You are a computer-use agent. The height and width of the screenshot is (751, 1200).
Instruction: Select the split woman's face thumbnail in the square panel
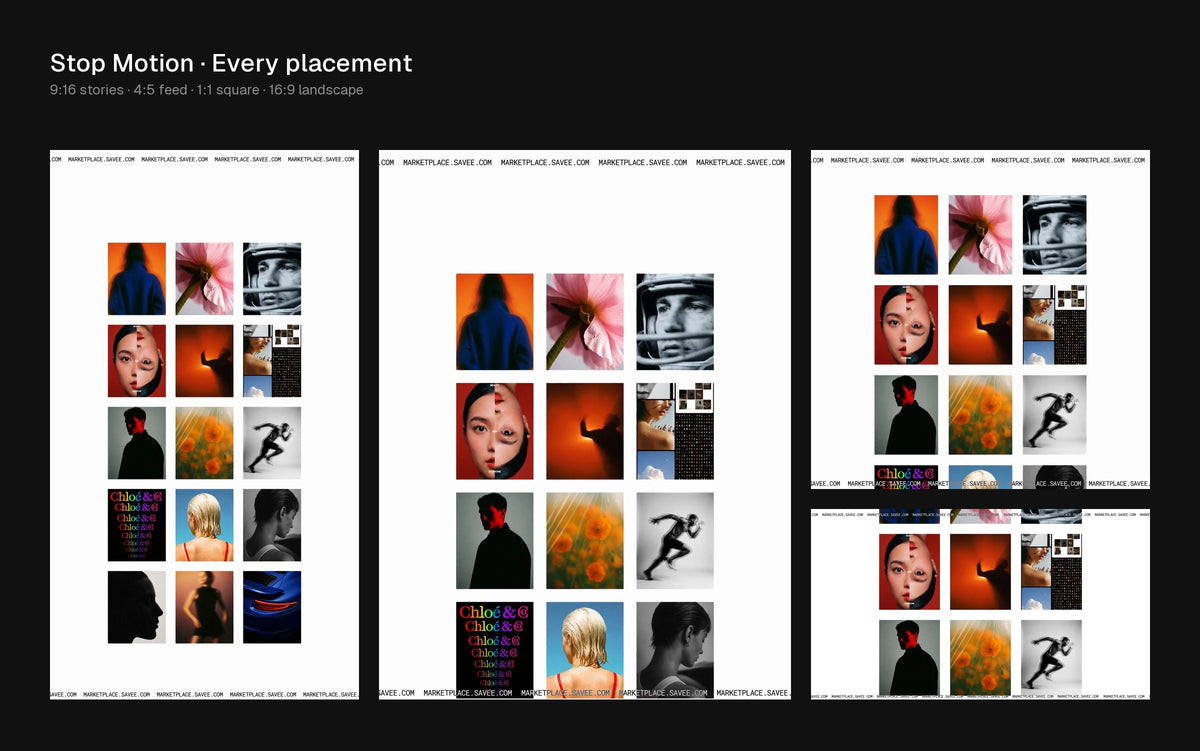pyautogui.click(x=906, y=325)
